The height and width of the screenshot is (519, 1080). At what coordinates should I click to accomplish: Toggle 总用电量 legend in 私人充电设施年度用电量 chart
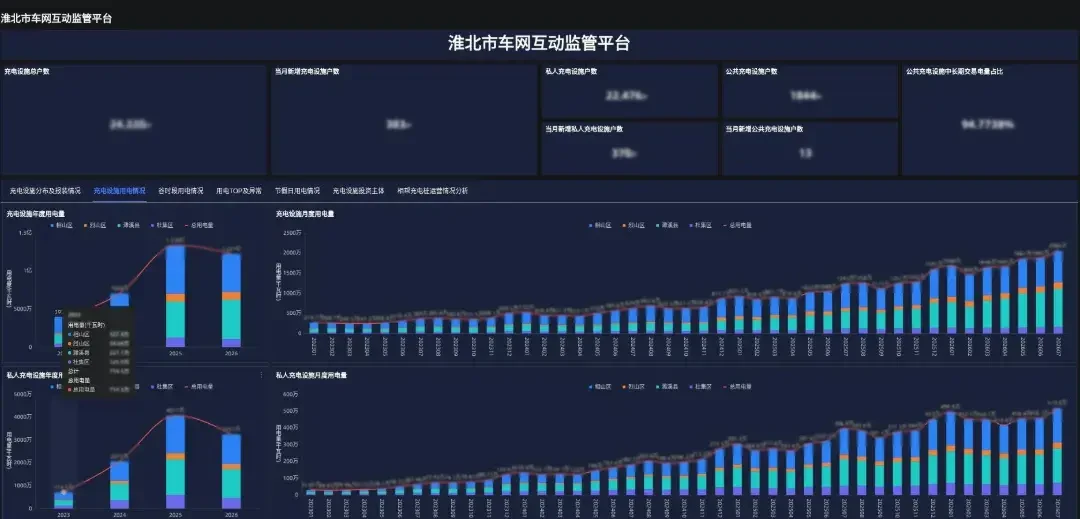coord(199,387)
